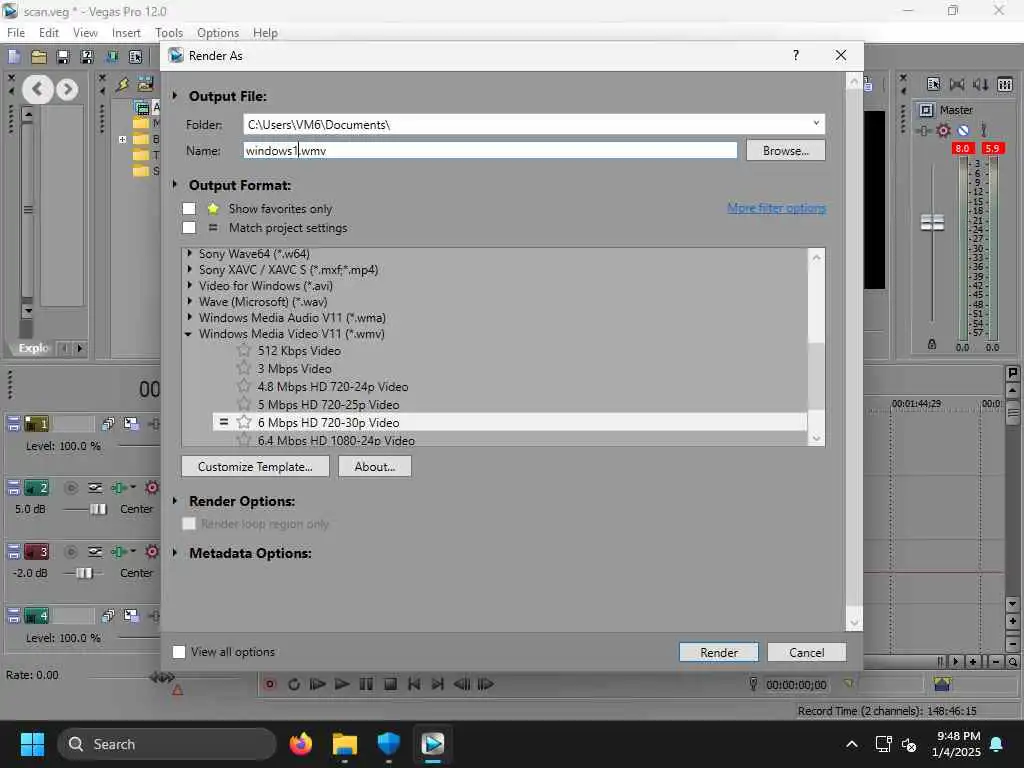Click track 2 invert phase icon
The image size is (1024, 768).
(95, 487)
